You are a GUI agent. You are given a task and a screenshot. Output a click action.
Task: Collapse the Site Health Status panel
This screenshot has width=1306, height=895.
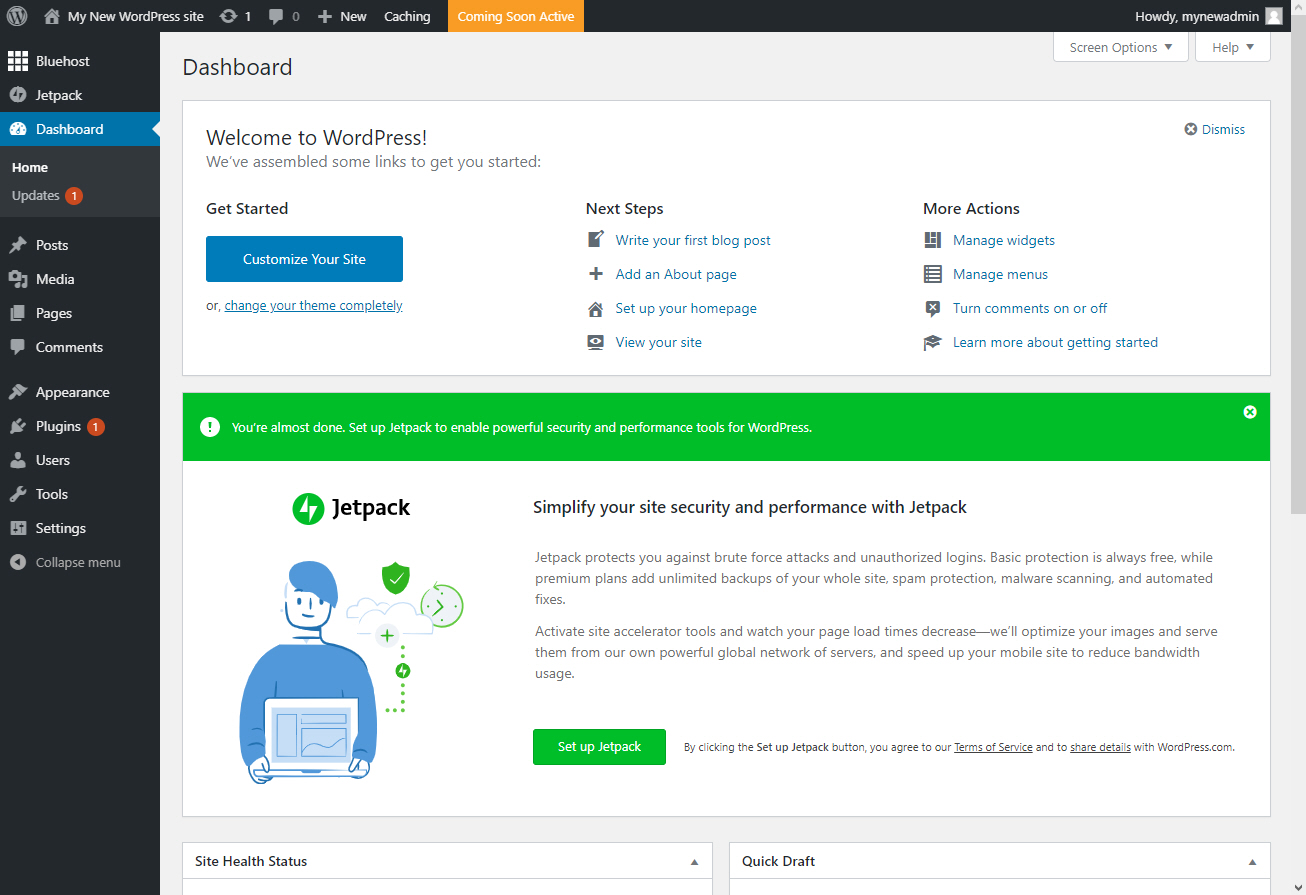[x=694, y=861]
